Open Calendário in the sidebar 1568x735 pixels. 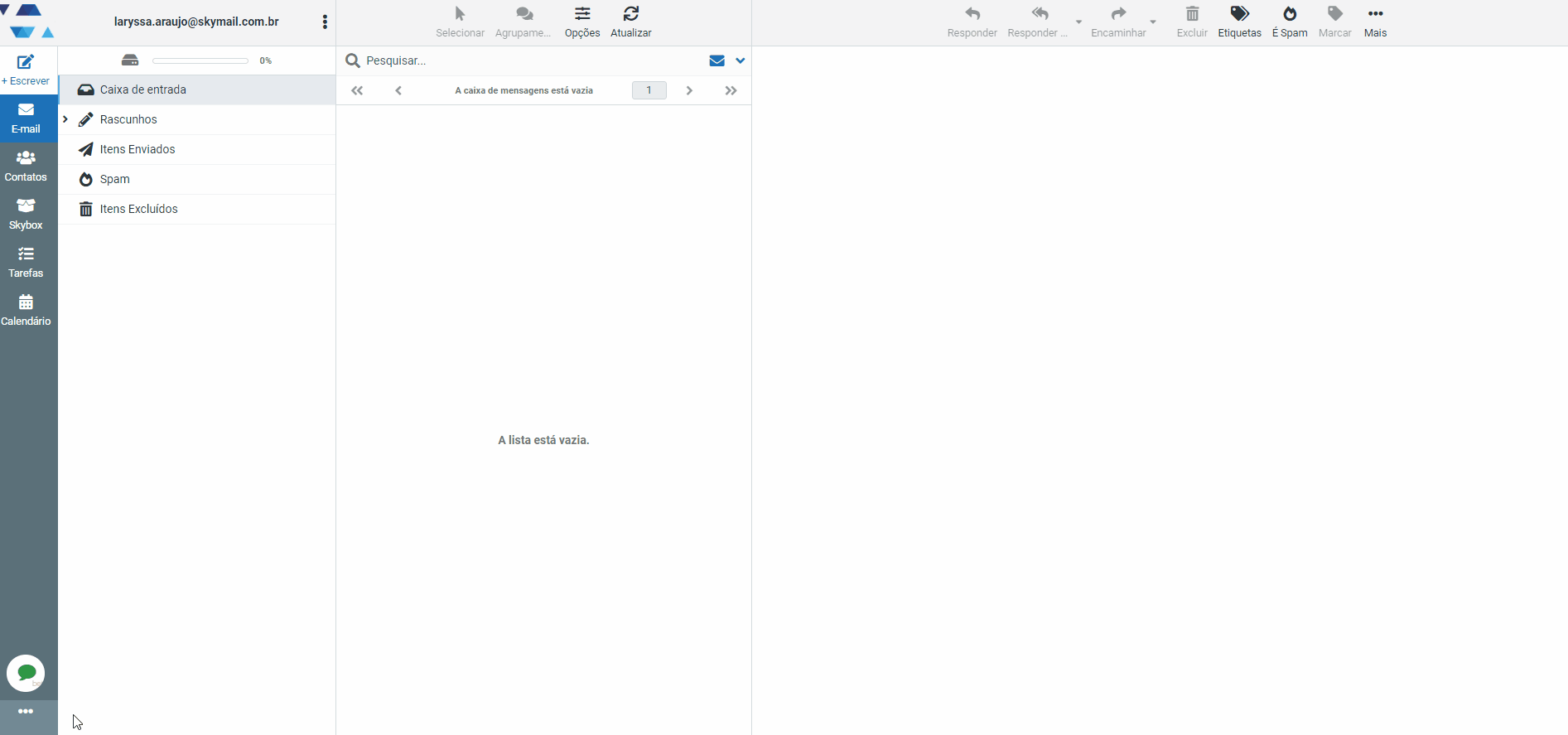pos(26,311)
